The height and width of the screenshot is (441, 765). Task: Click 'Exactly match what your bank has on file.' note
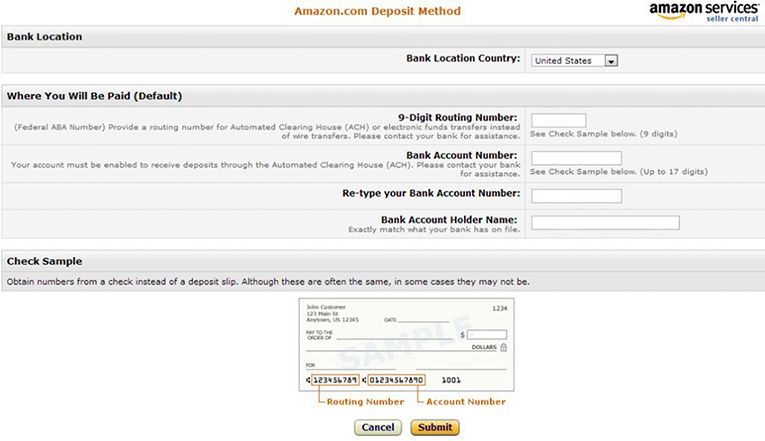[x=434, y=229]
